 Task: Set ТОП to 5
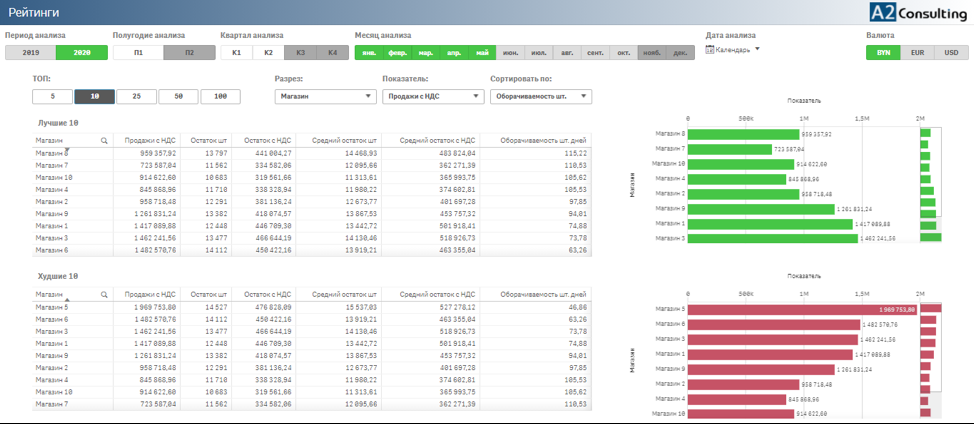tap(52, 96)
